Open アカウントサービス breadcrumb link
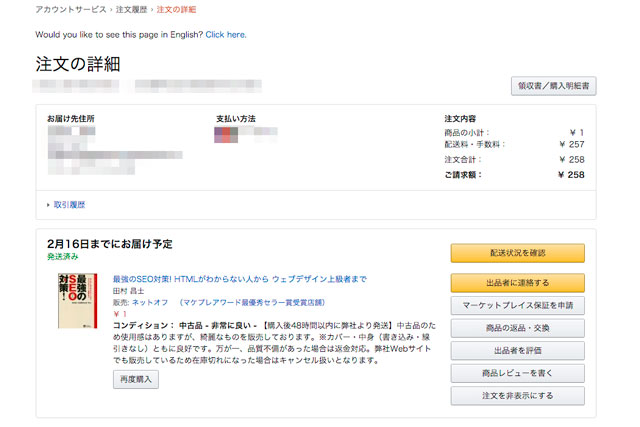The image size is (640, 427). point(71,9)
